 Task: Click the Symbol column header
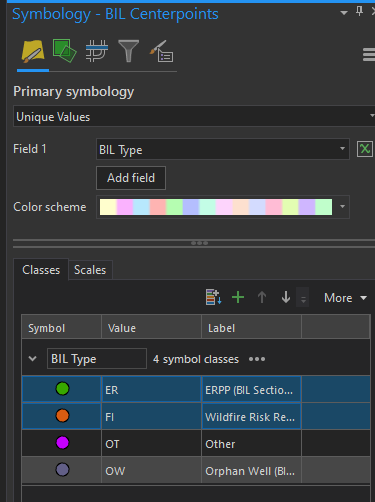click(61, 328)
